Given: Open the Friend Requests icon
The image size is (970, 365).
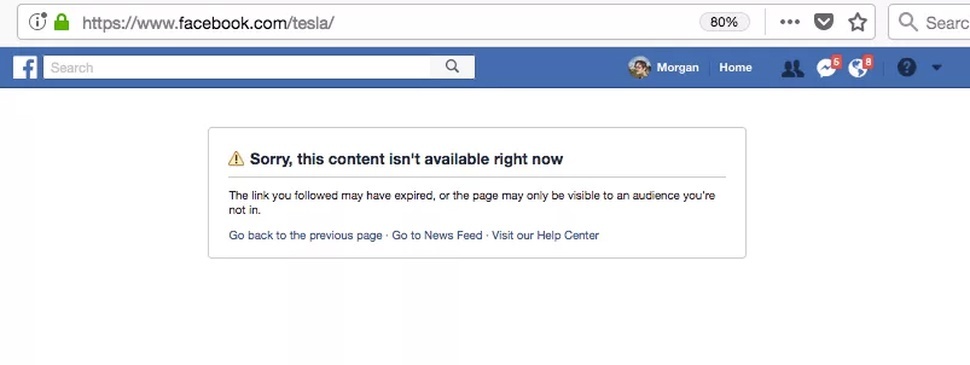Looking at the screenshot, I should [x=792, y=68].
